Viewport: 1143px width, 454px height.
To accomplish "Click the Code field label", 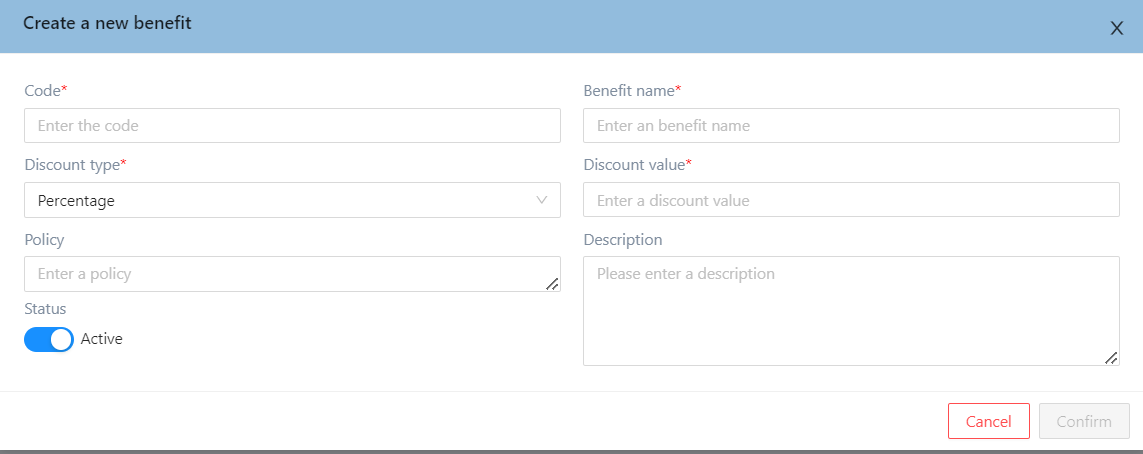I will (43, 91).
